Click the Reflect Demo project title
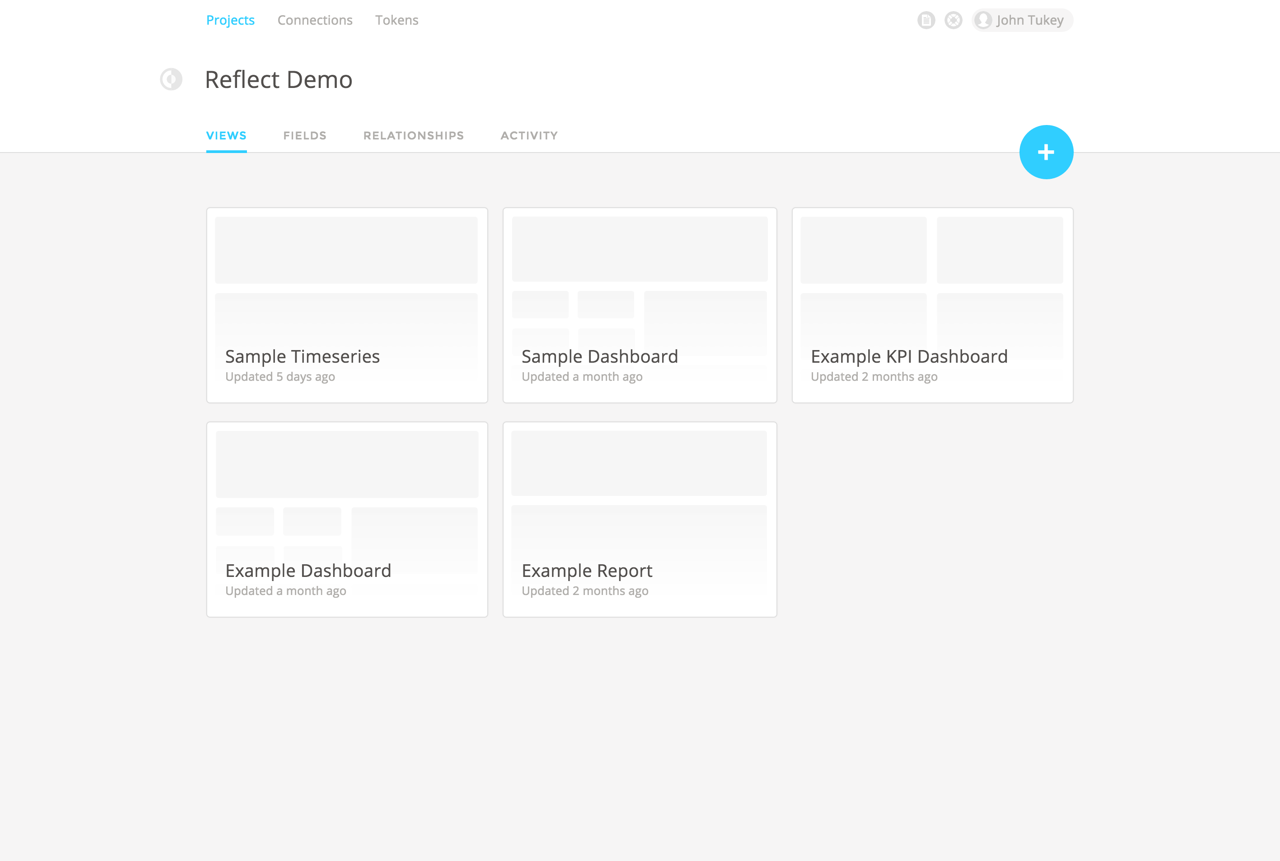 (x=278, y=80)
